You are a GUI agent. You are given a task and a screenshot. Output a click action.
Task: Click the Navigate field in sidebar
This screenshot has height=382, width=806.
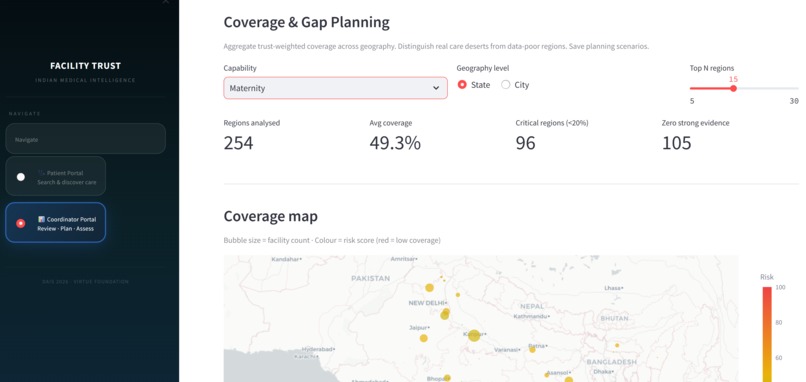tap(85, 139)
